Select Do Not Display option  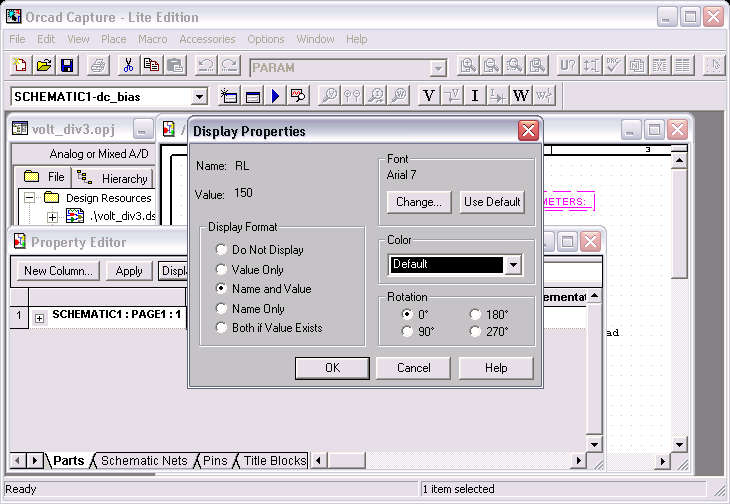click(x=221, y=249)
